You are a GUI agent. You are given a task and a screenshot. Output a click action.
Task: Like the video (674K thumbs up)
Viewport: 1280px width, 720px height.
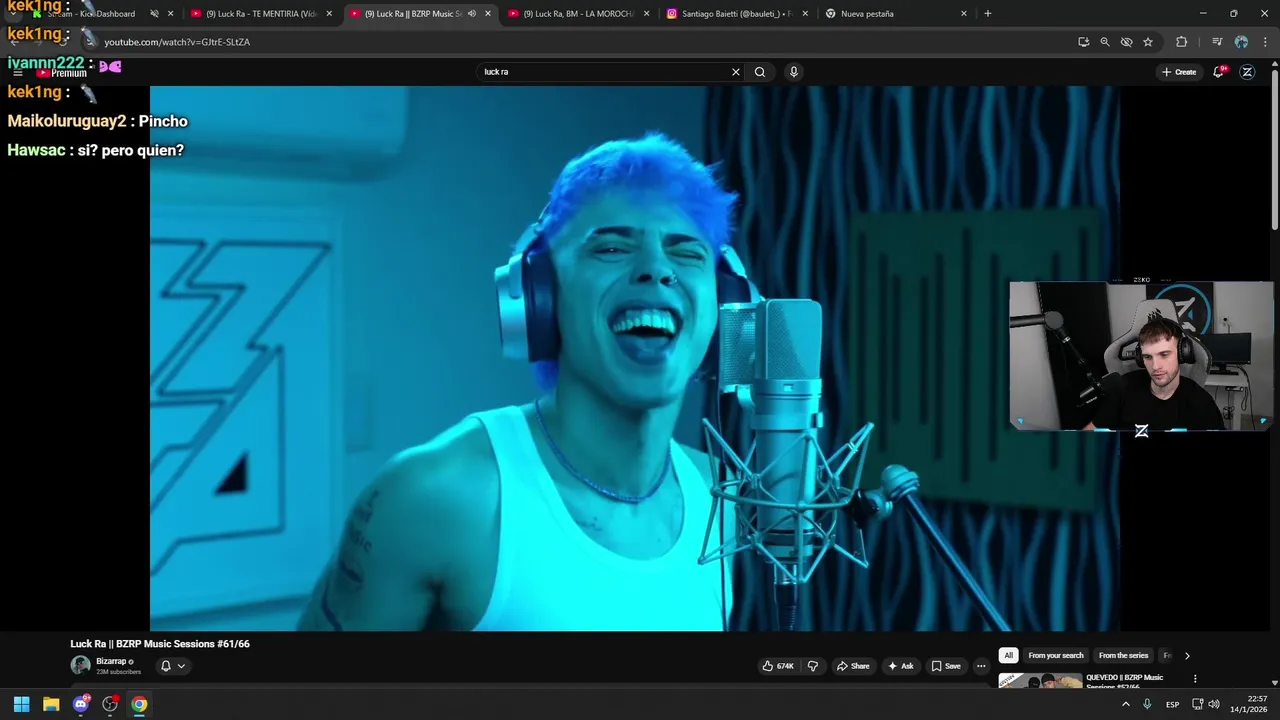coord(778,666)
